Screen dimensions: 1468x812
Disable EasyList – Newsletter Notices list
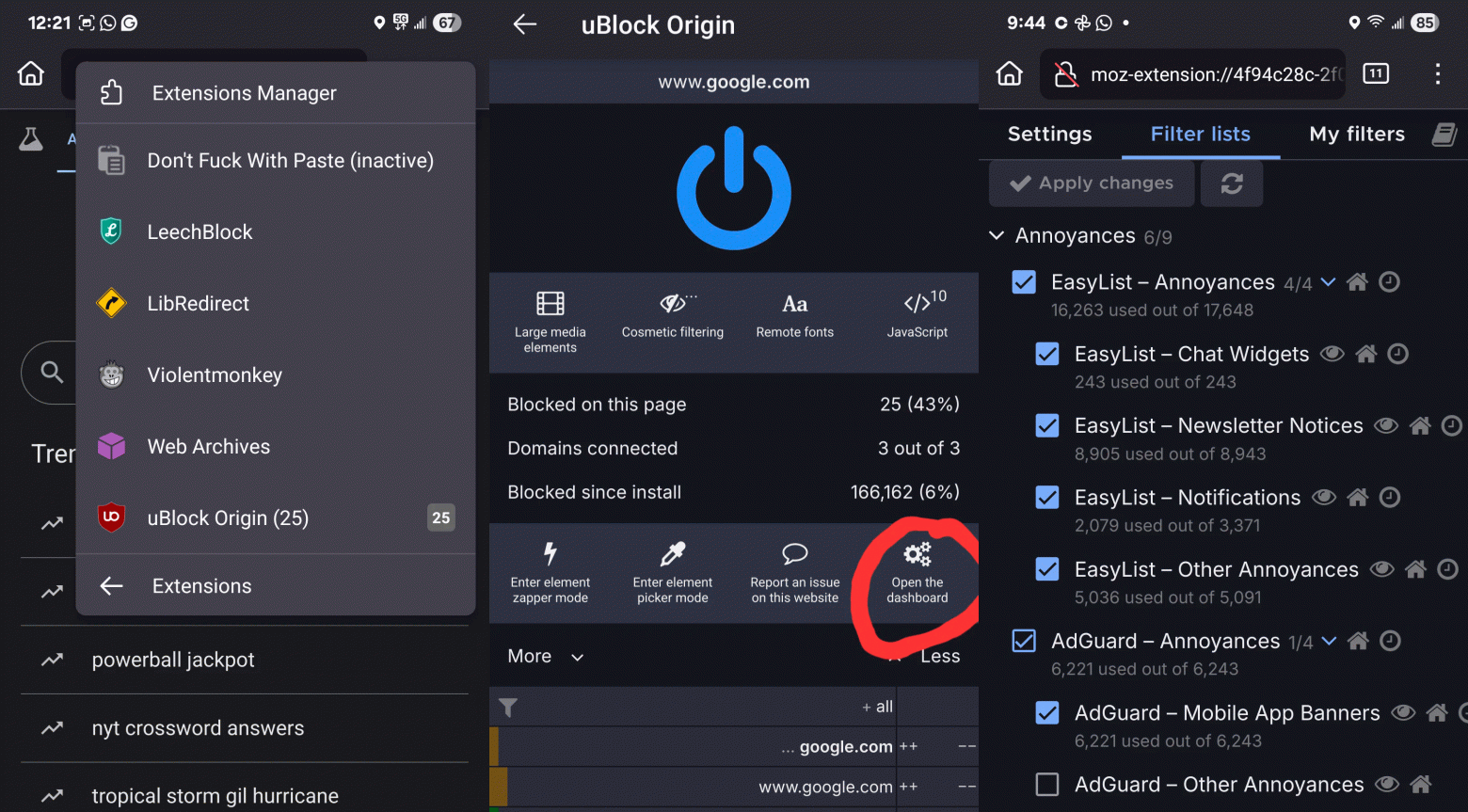click(1047, 425)
